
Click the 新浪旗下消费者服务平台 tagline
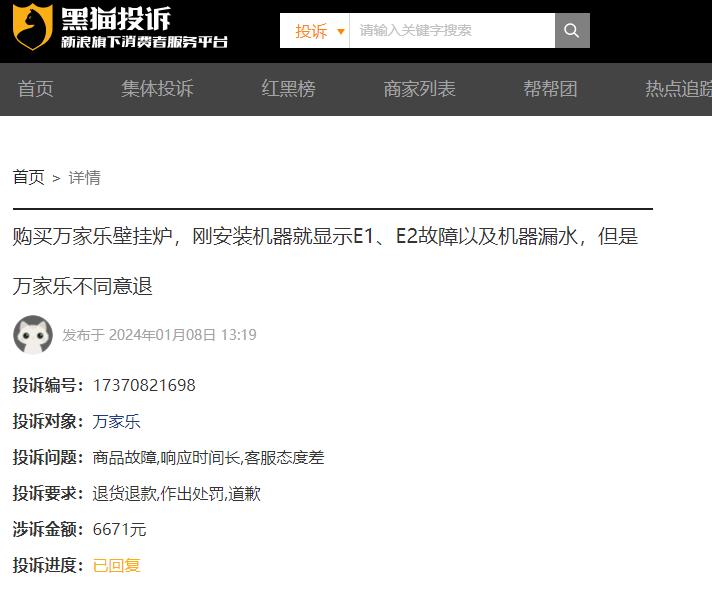[x=144, y=42]
